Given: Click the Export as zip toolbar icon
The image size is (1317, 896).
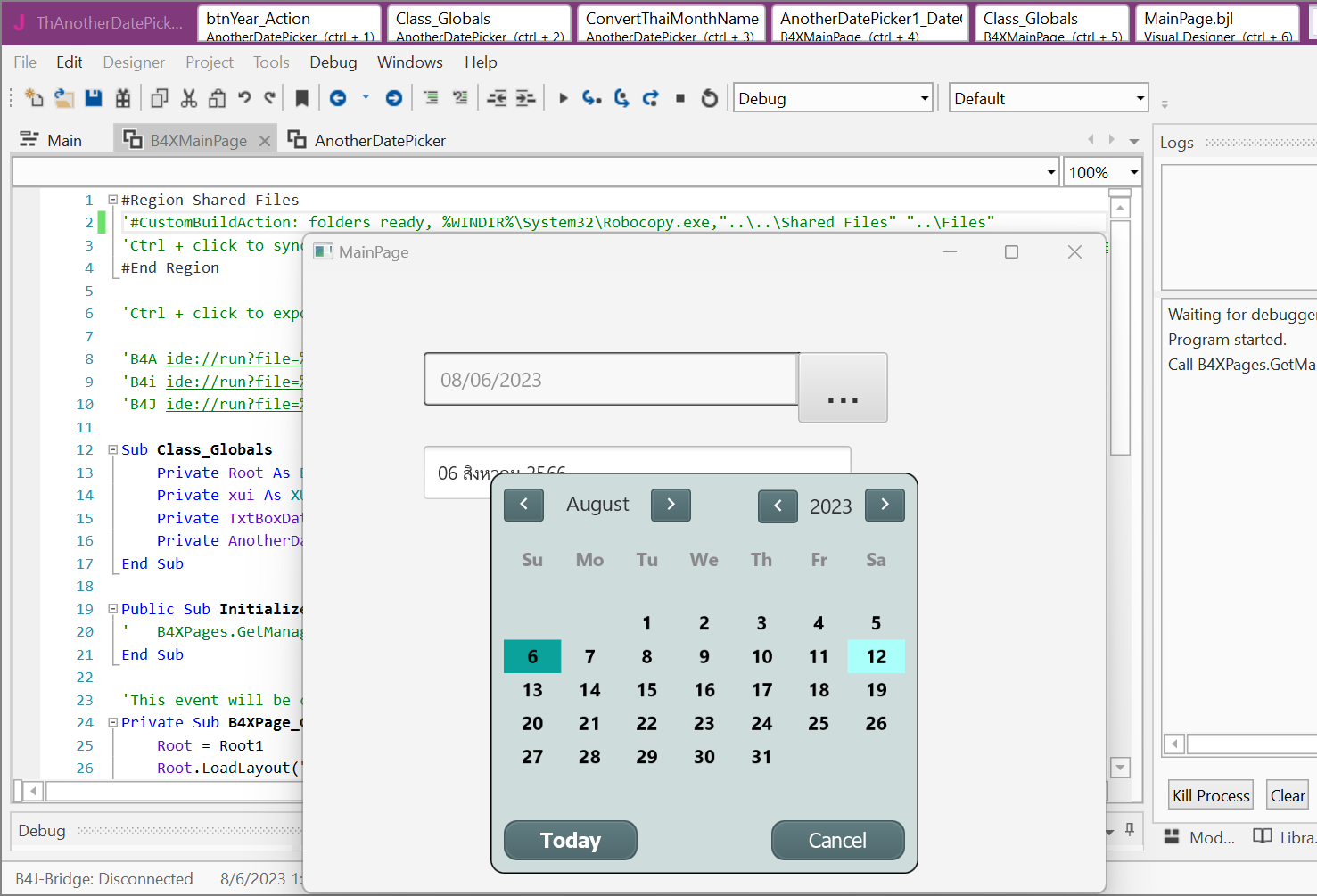Looking at the screenshot, I should 123,98.
